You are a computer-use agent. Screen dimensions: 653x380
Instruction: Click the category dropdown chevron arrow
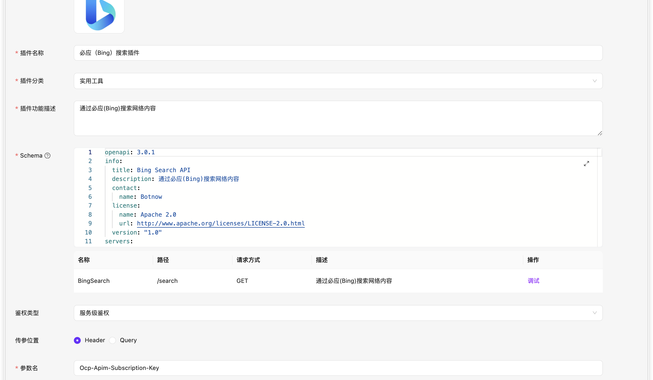tap(595, 81)
